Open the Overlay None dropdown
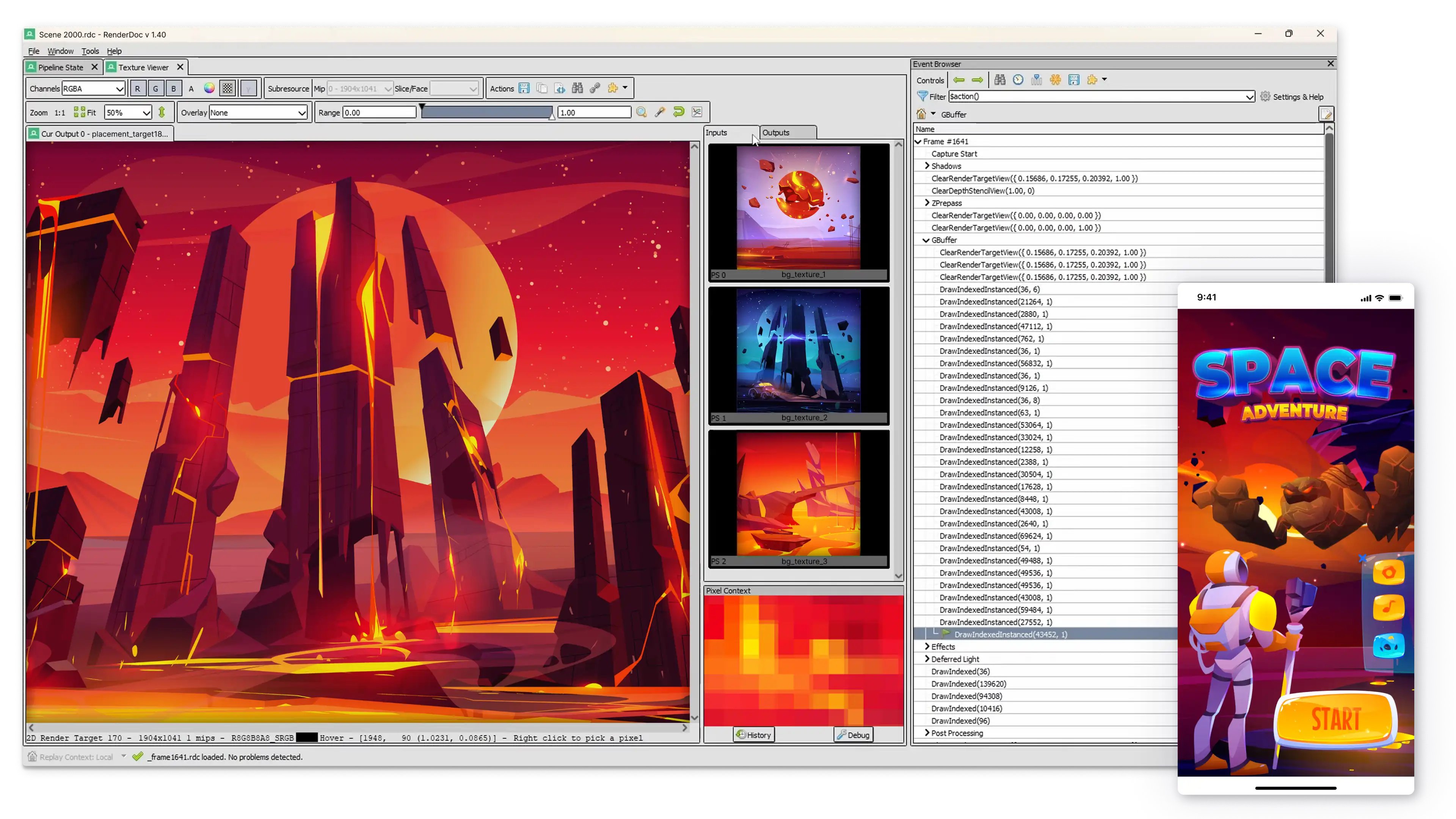 pos(258,113)
